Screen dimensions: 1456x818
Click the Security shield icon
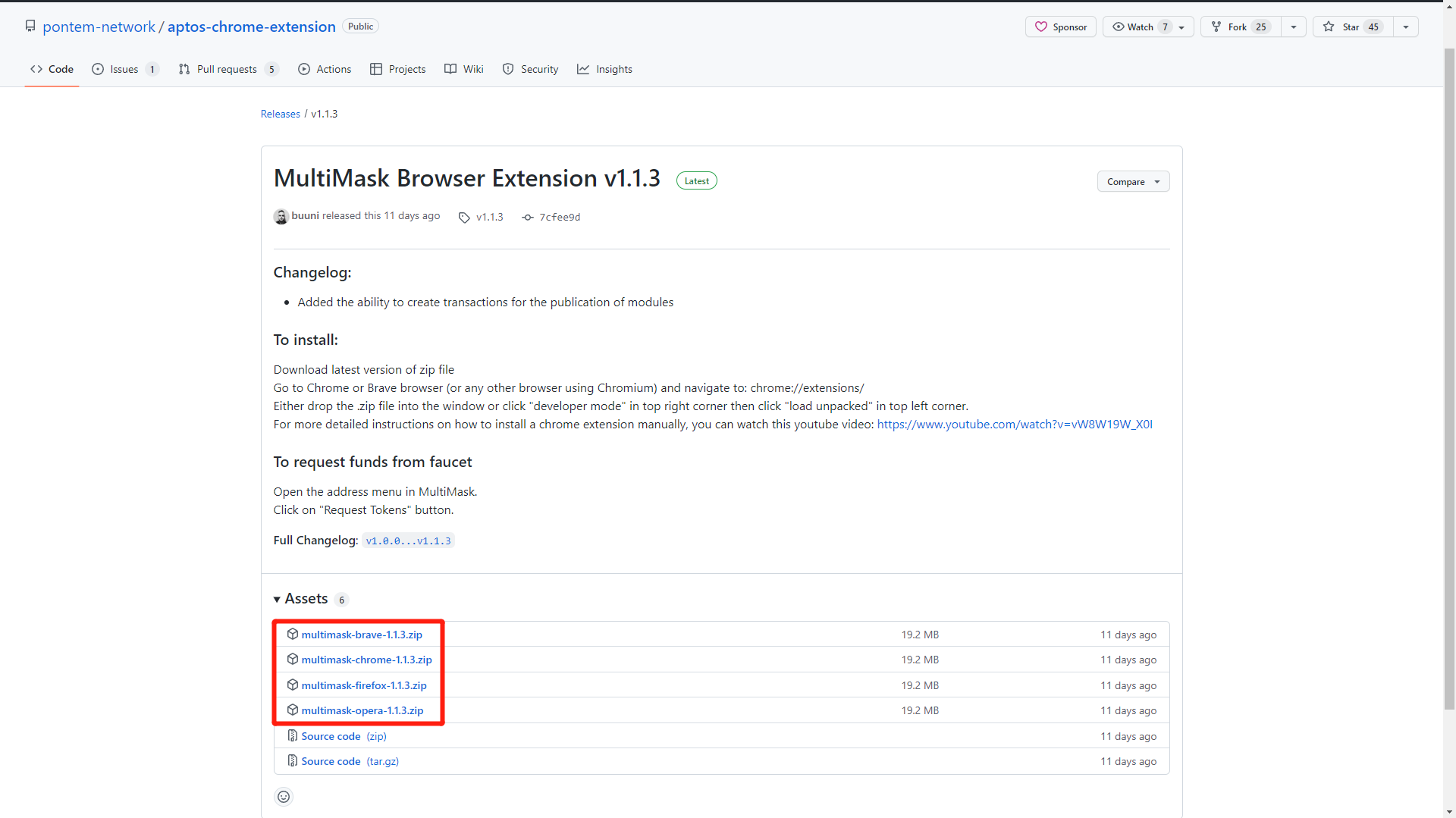click(x=508, y=69)
